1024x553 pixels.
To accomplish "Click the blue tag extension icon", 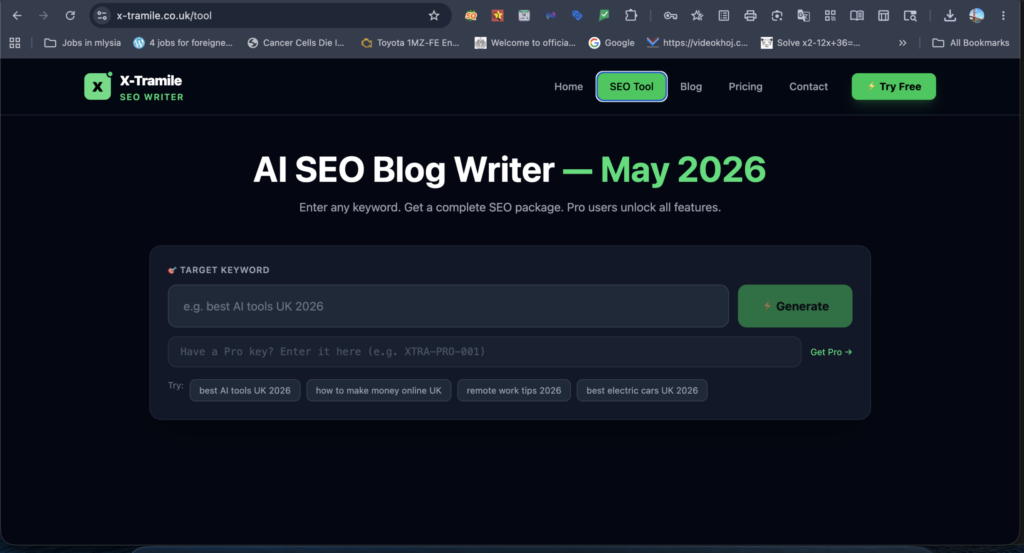I will coord(577,15).
